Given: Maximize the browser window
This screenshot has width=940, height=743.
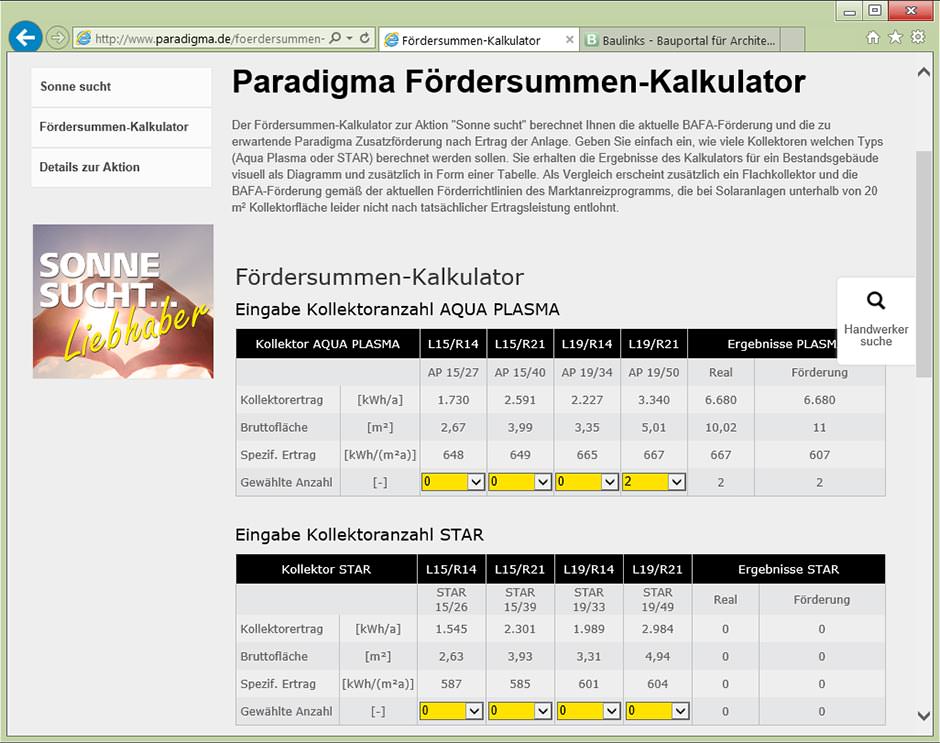Looking at the screenshot, I should (875, 11).
